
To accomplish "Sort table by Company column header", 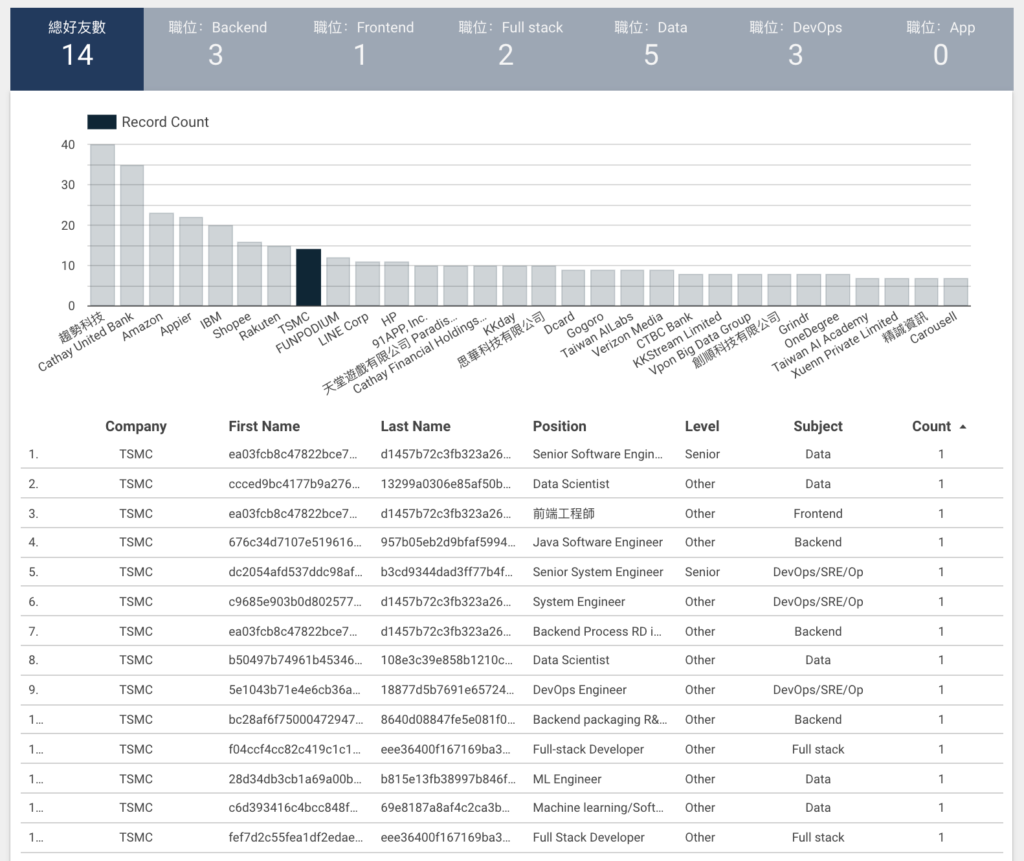I will pos(136,427).
